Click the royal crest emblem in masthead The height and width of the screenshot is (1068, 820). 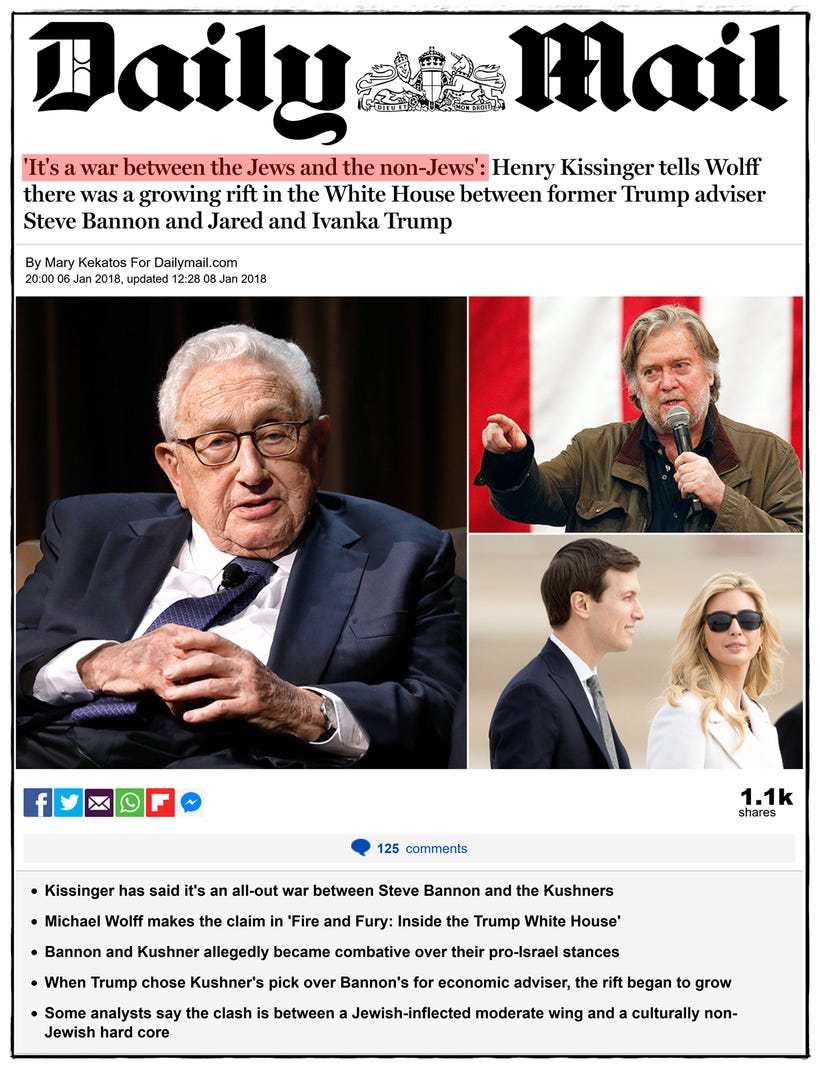(430, 80)
